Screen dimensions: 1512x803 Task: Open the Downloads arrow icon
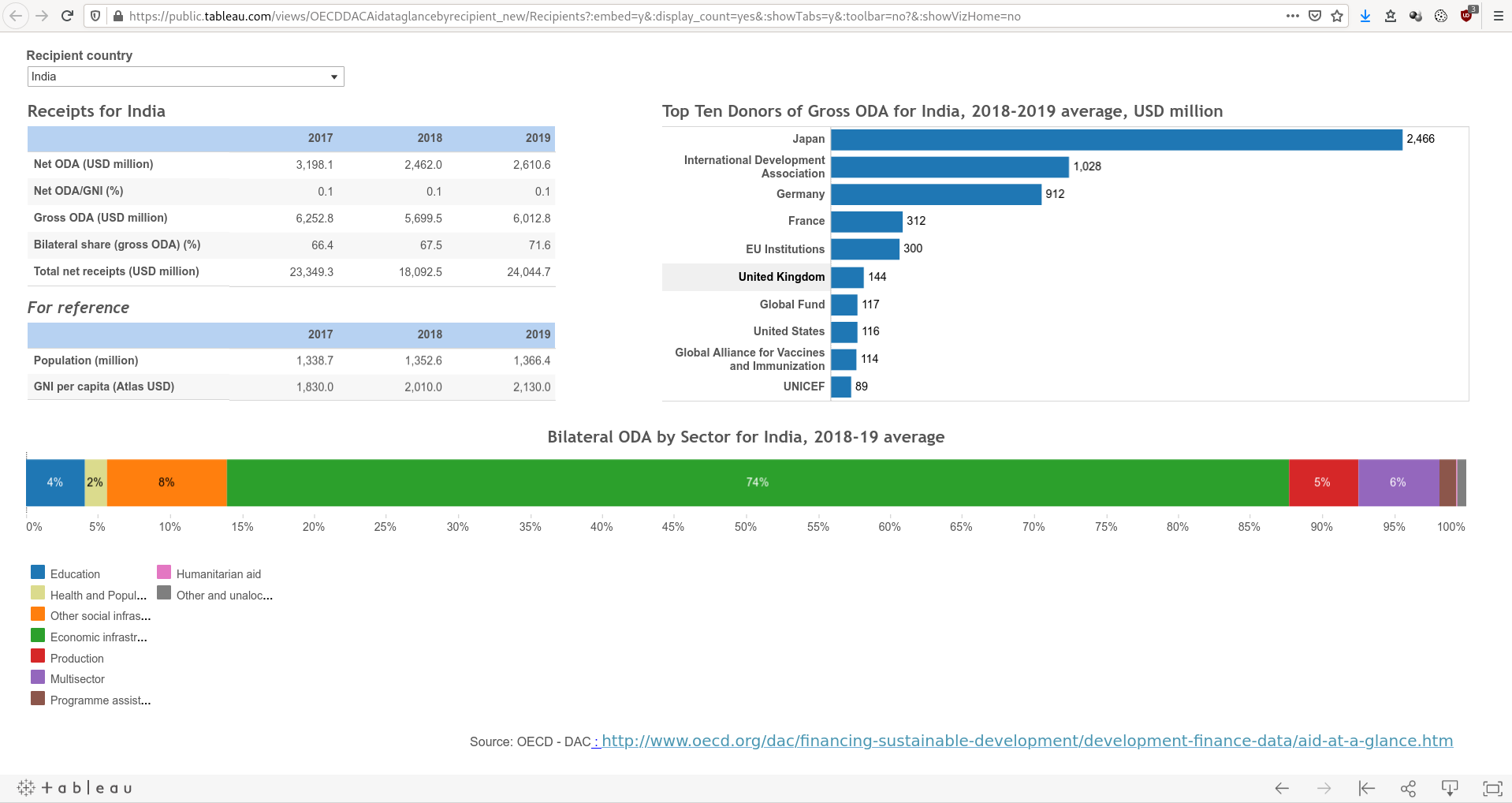point(1365,16)
